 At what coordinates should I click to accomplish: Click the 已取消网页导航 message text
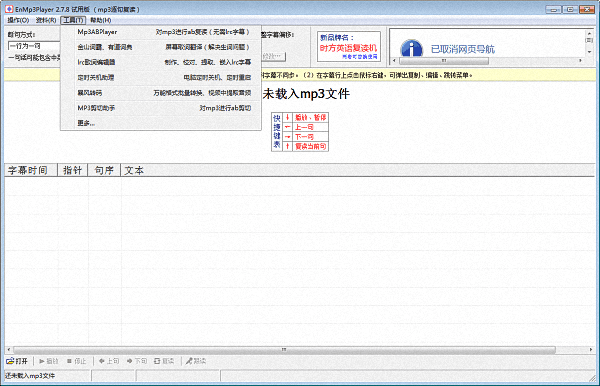pyautogui.click(x=463, y=49)
